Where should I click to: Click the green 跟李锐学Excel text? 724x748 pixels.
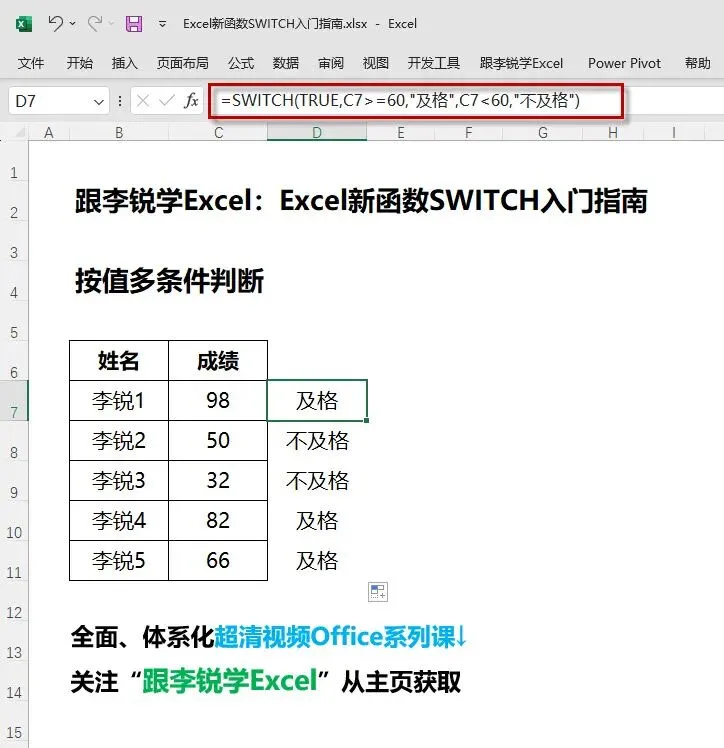230,681
